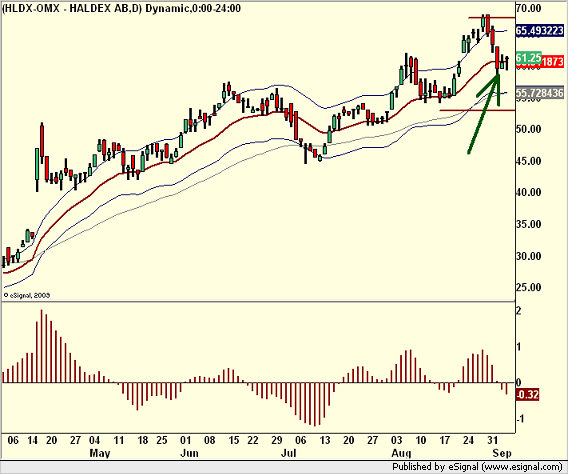
Task: Click the green 61.25 last price label
Action: click(528, 58)
